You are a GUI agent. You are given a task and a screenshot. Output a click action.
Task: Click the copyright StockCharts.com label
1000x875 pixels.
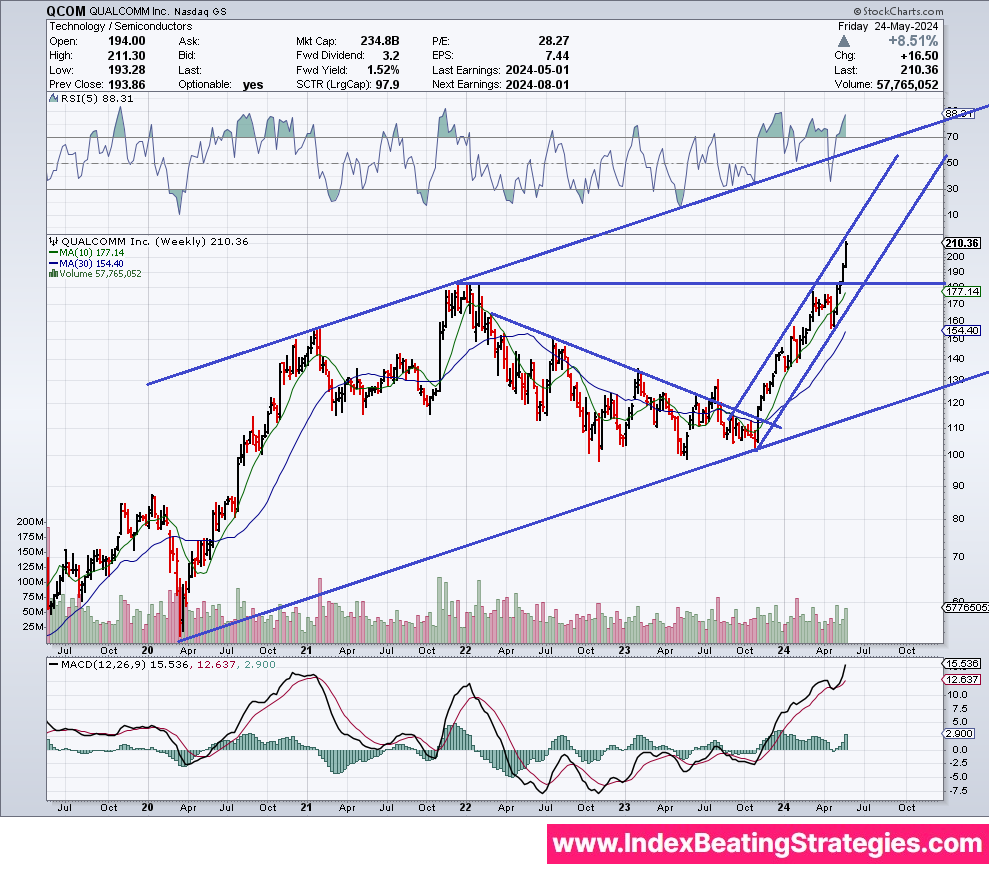(x=898, y=11)
